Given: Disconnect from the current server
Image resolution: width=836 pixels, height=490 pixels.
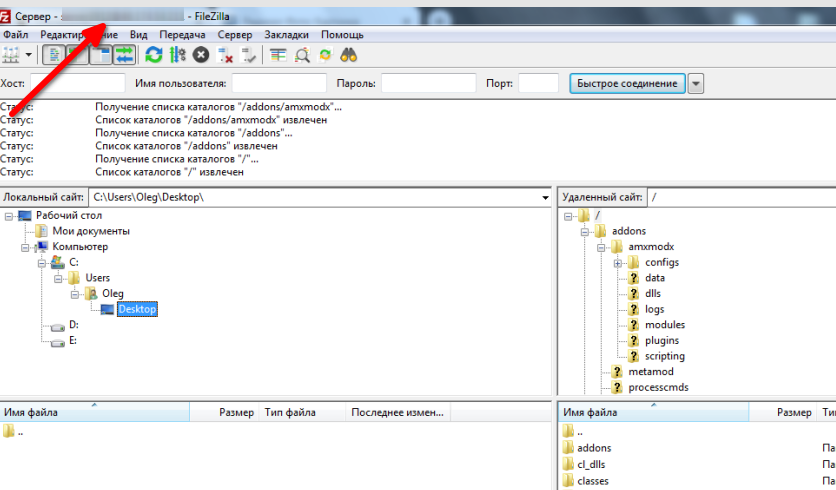Looking at the screenshot, I should coord(225,55).
